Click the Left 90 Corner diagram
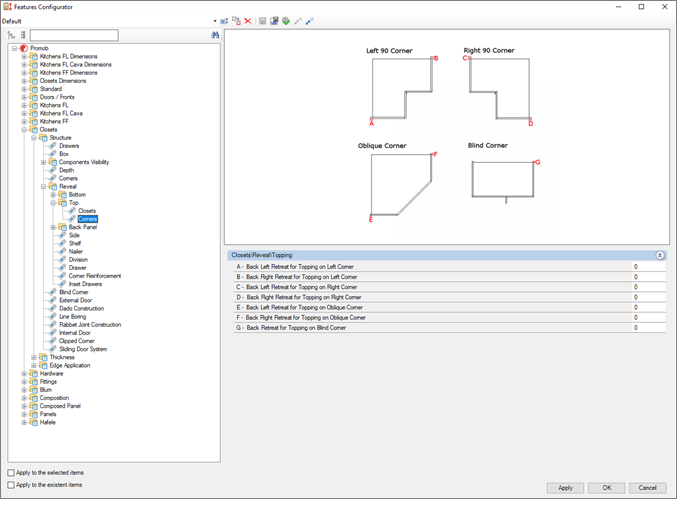The width and height of the screenshot is (680, 505). [x=402, y=89]
